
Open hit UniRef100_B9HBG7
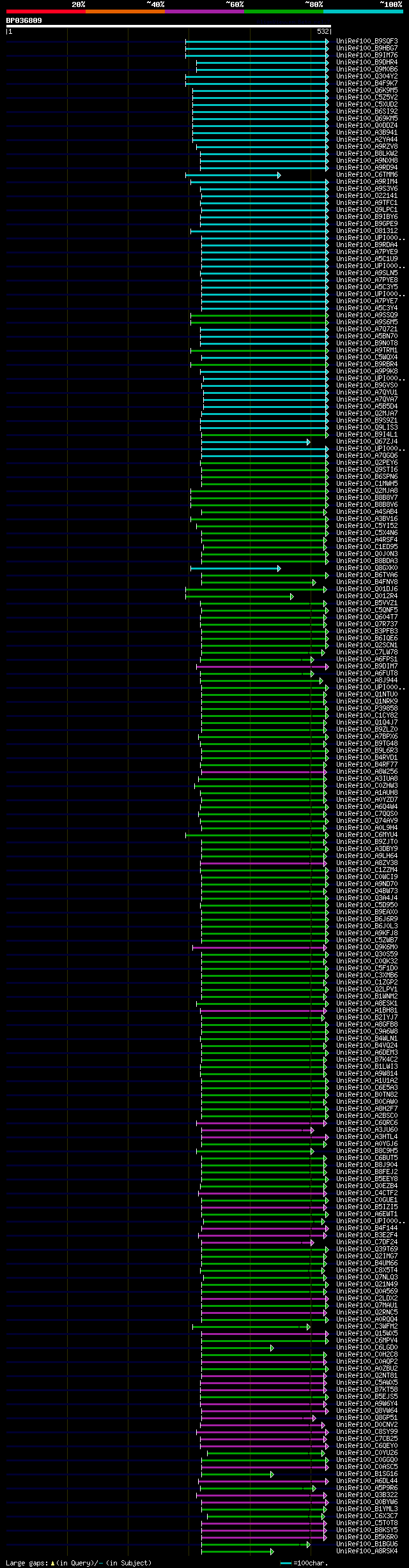367,49
